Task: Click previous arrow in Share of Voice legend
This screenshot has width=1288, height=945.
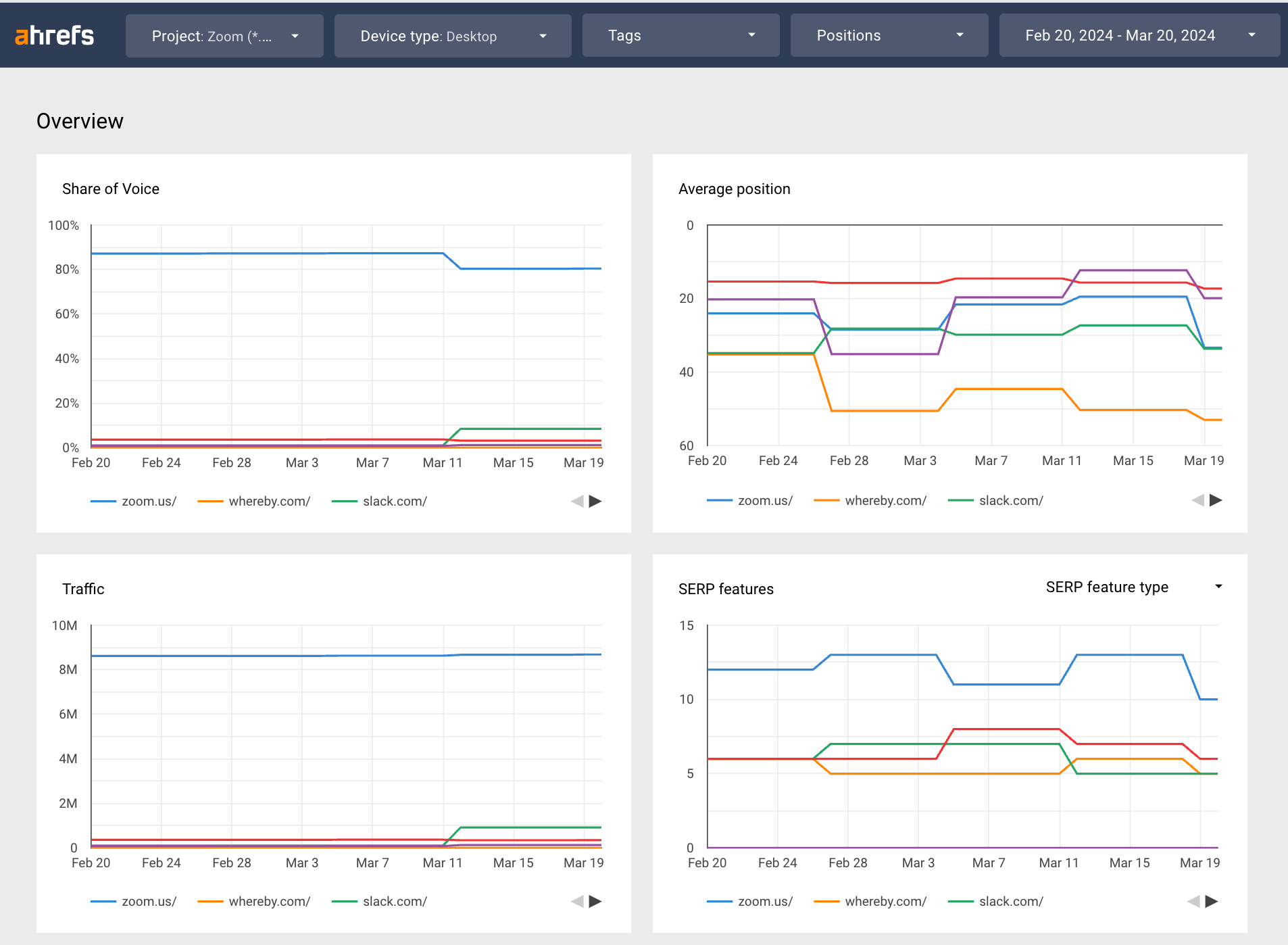Action: (x=578, y=500)
